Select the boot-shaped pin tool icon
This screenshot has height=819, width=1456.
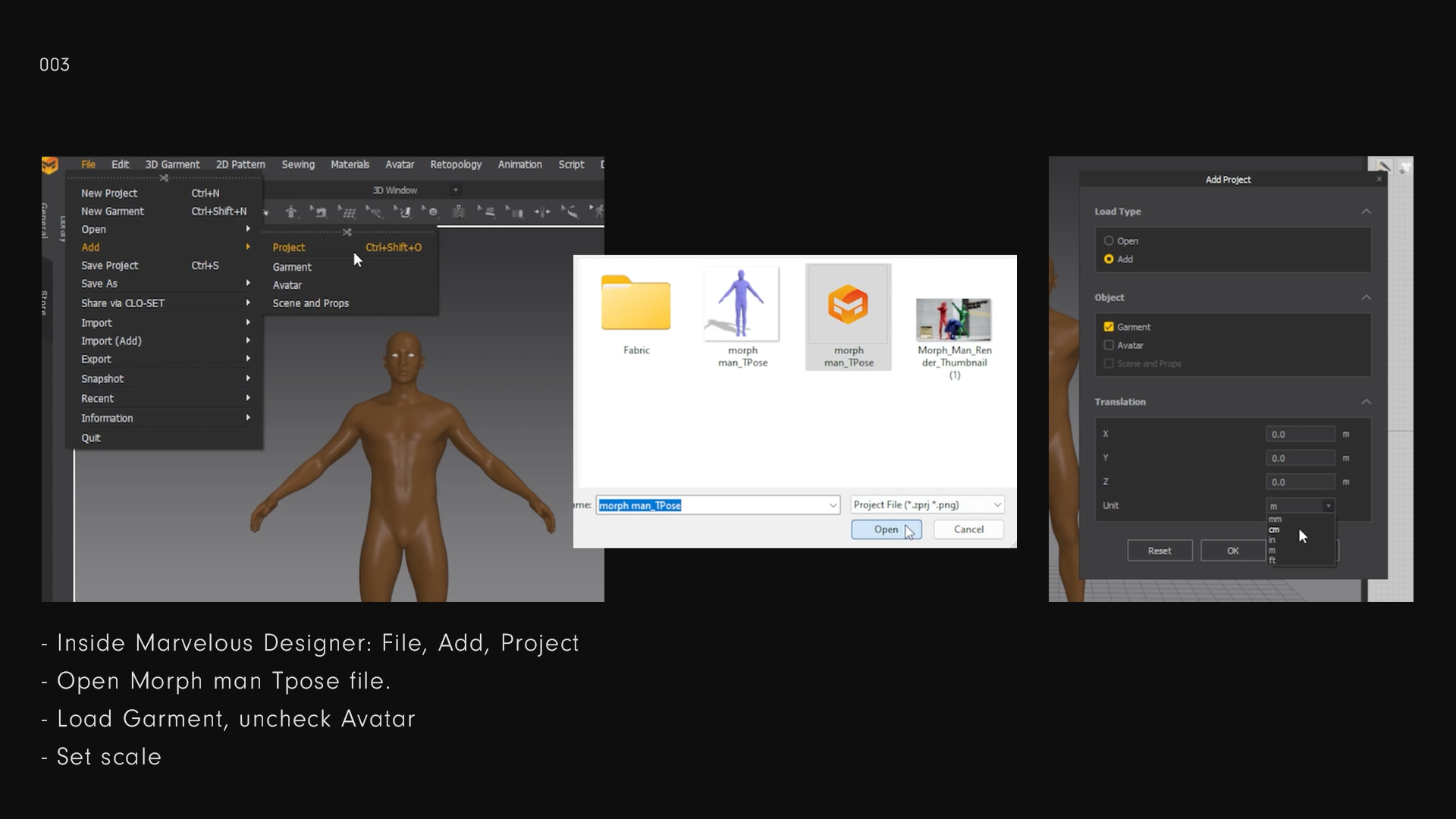point(403,212)
